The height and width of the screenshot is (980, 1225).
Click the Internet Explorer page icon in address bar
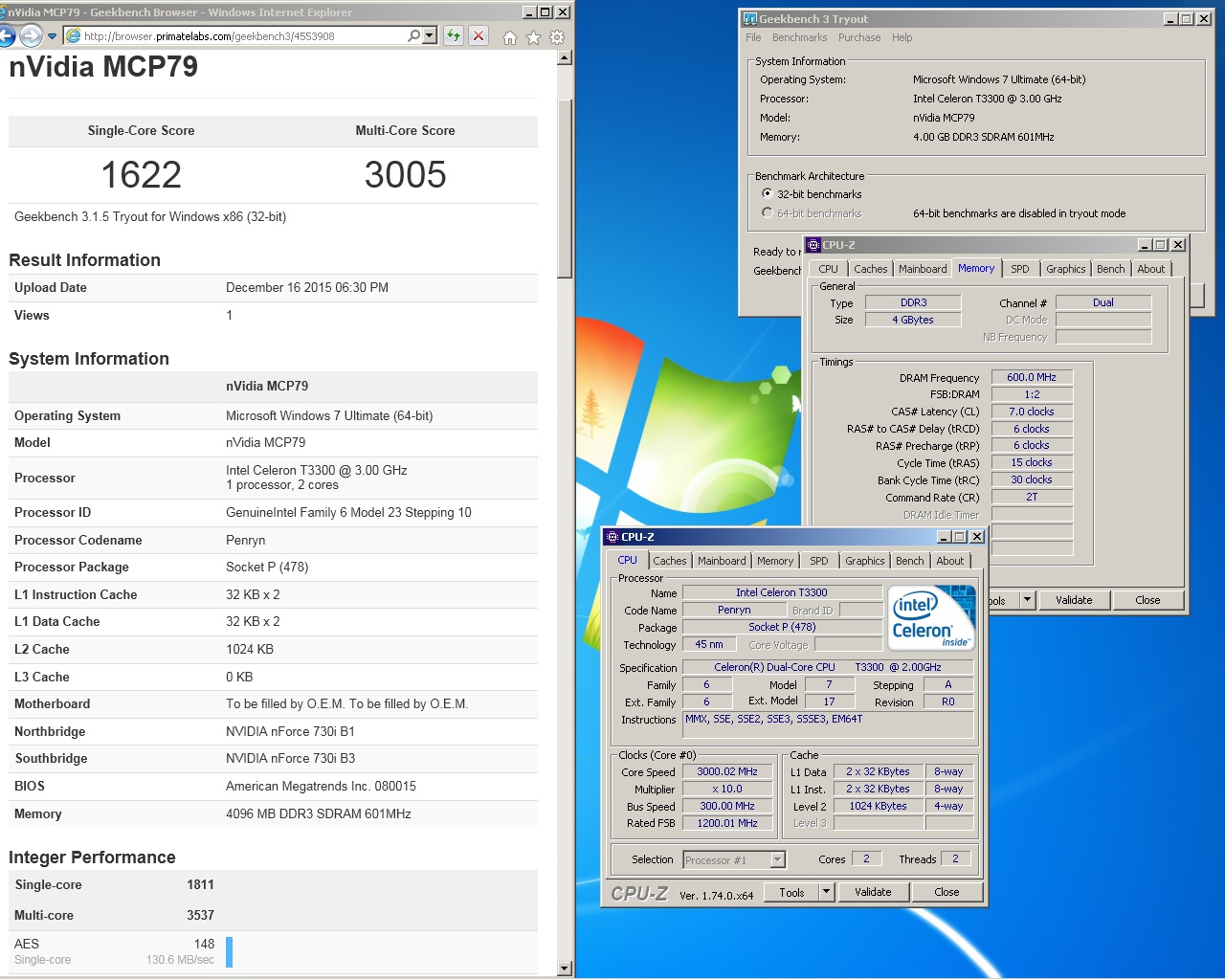point(73,36)
